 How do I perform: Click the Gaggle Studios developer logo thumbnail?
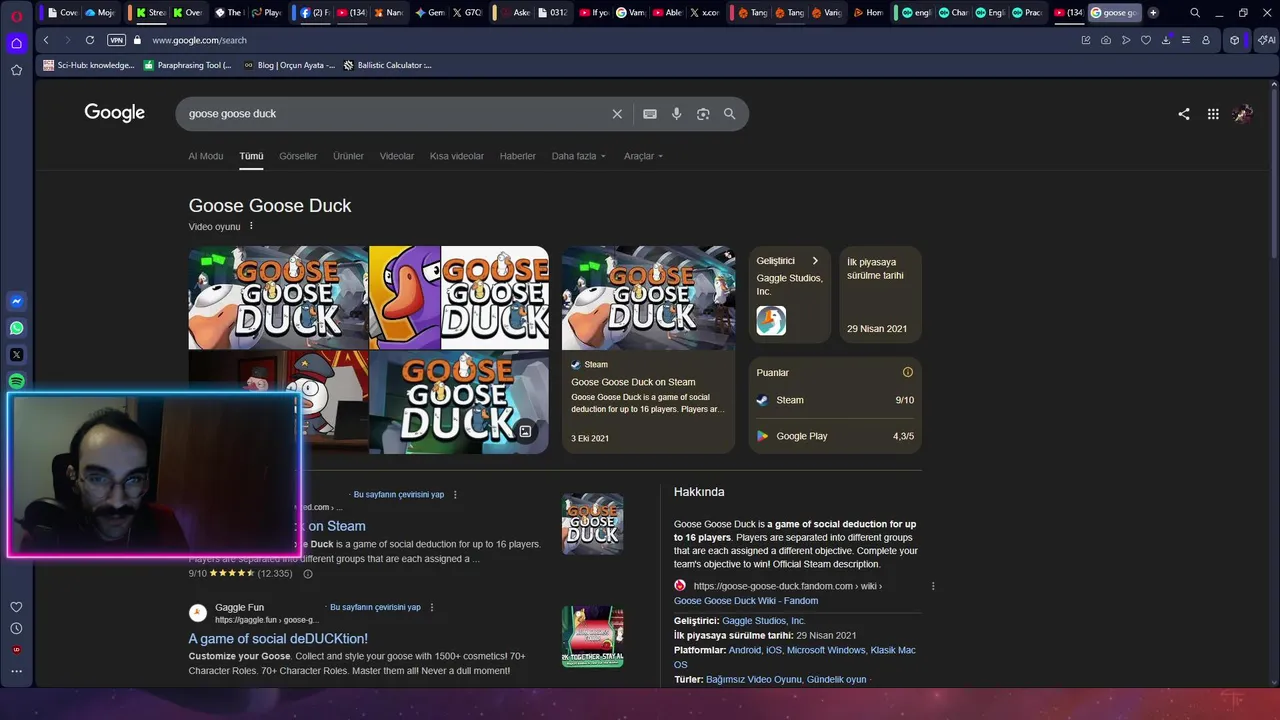point(771,321)
